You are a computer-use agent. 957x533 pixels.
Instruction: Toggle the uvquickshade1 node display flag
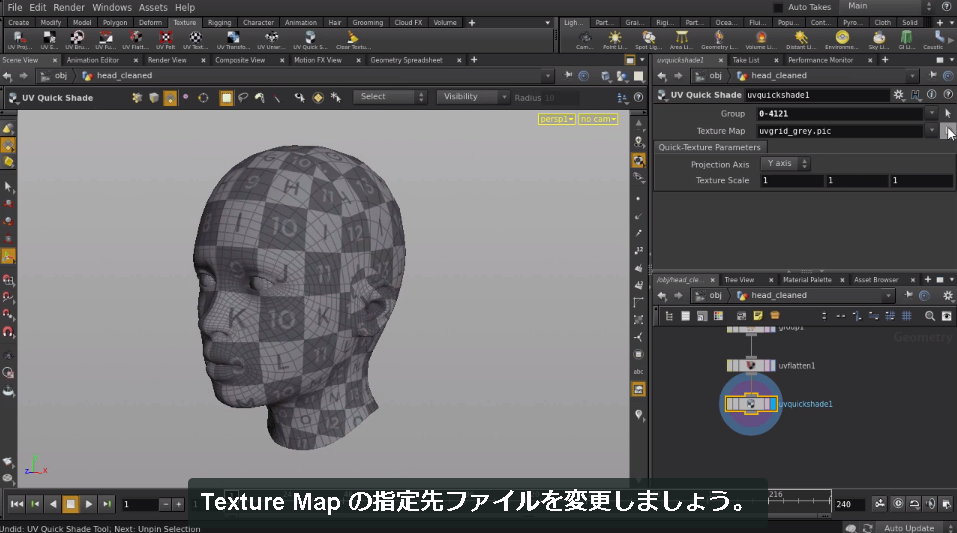tap(773, 404)
